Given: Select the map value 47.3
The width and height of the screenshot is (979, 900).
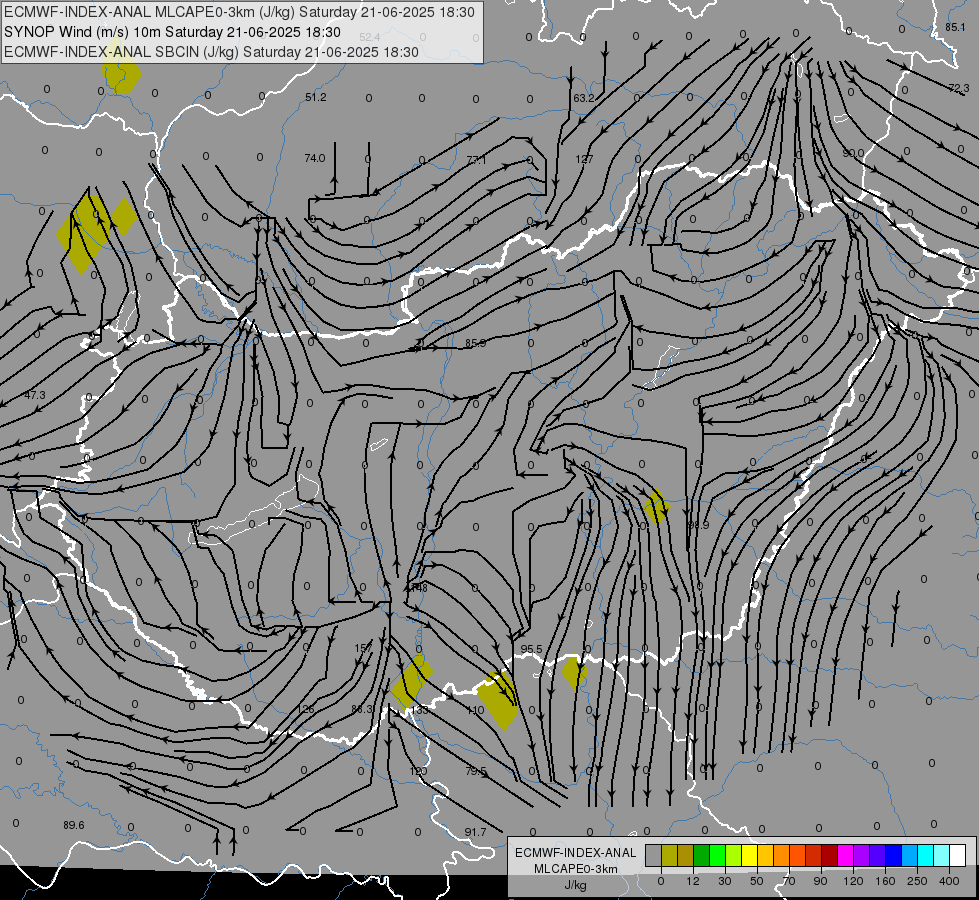Looking at the screenshot, I should pos(36,395).
